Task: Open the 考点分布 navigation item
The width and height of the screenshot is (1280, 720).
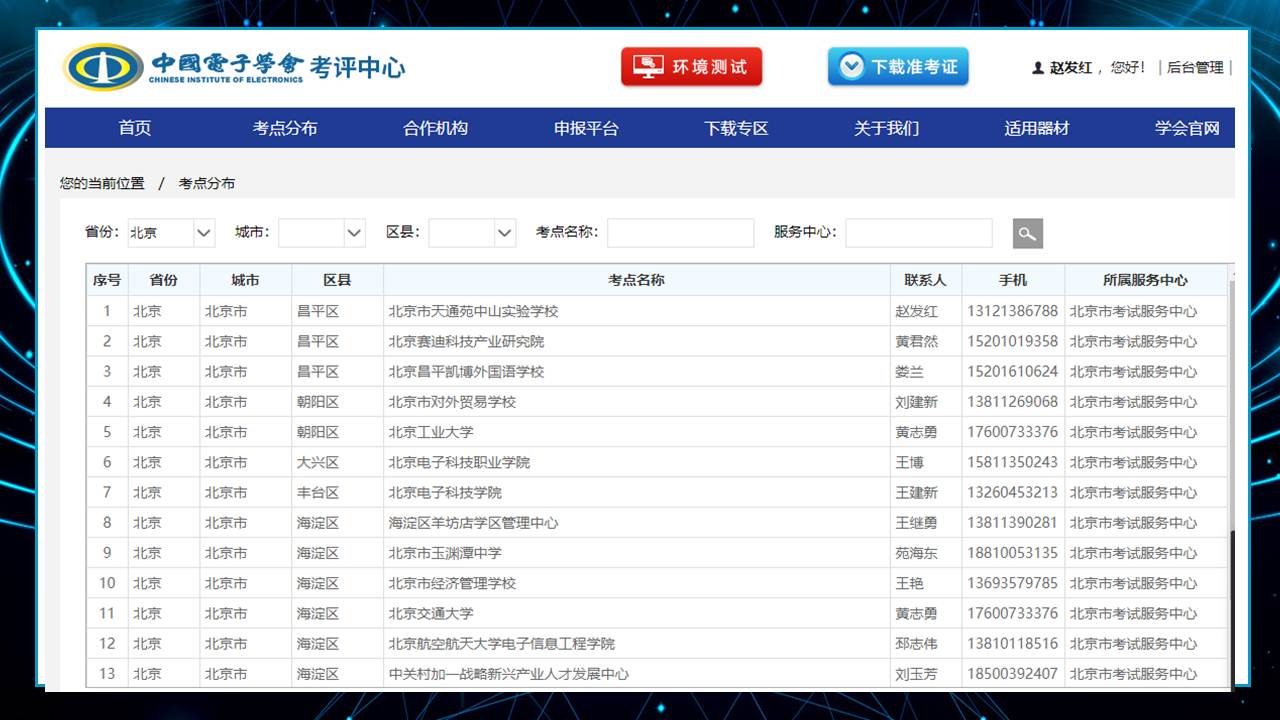Action: pos(285,128)
